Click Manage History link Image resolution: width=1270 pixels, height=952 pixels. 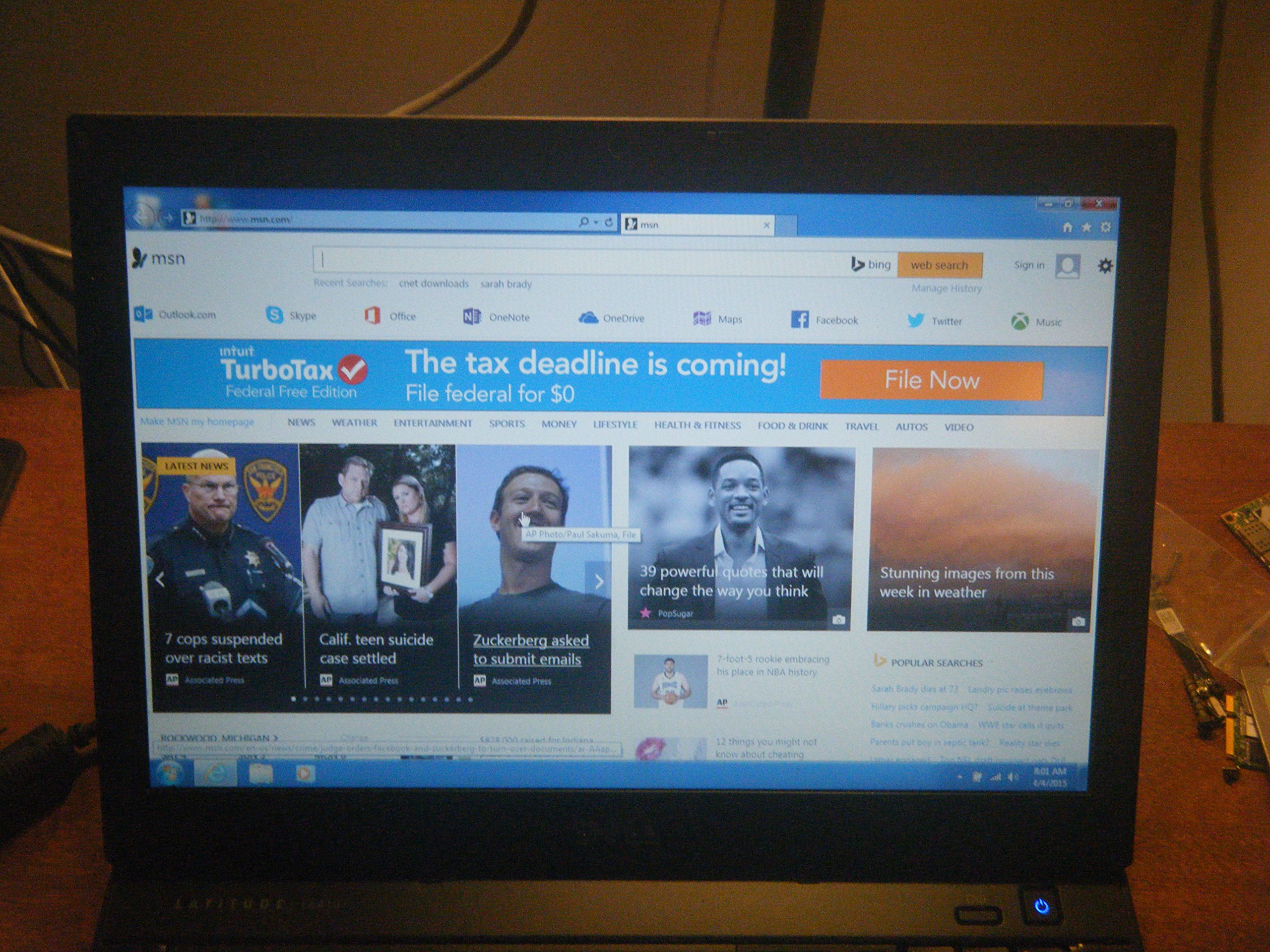click(947, 288)
